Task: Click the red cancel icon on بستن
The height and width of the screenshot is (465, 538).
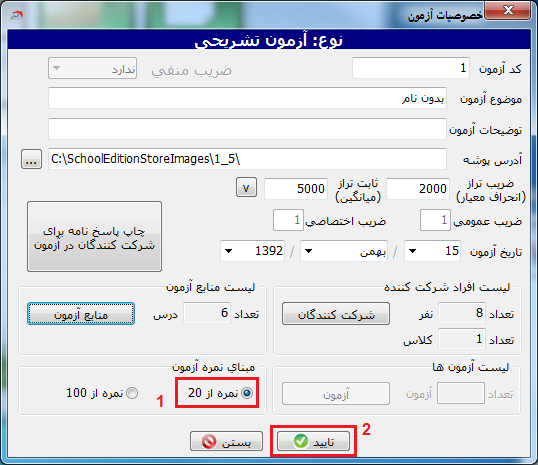Action: tap(209, 441)
